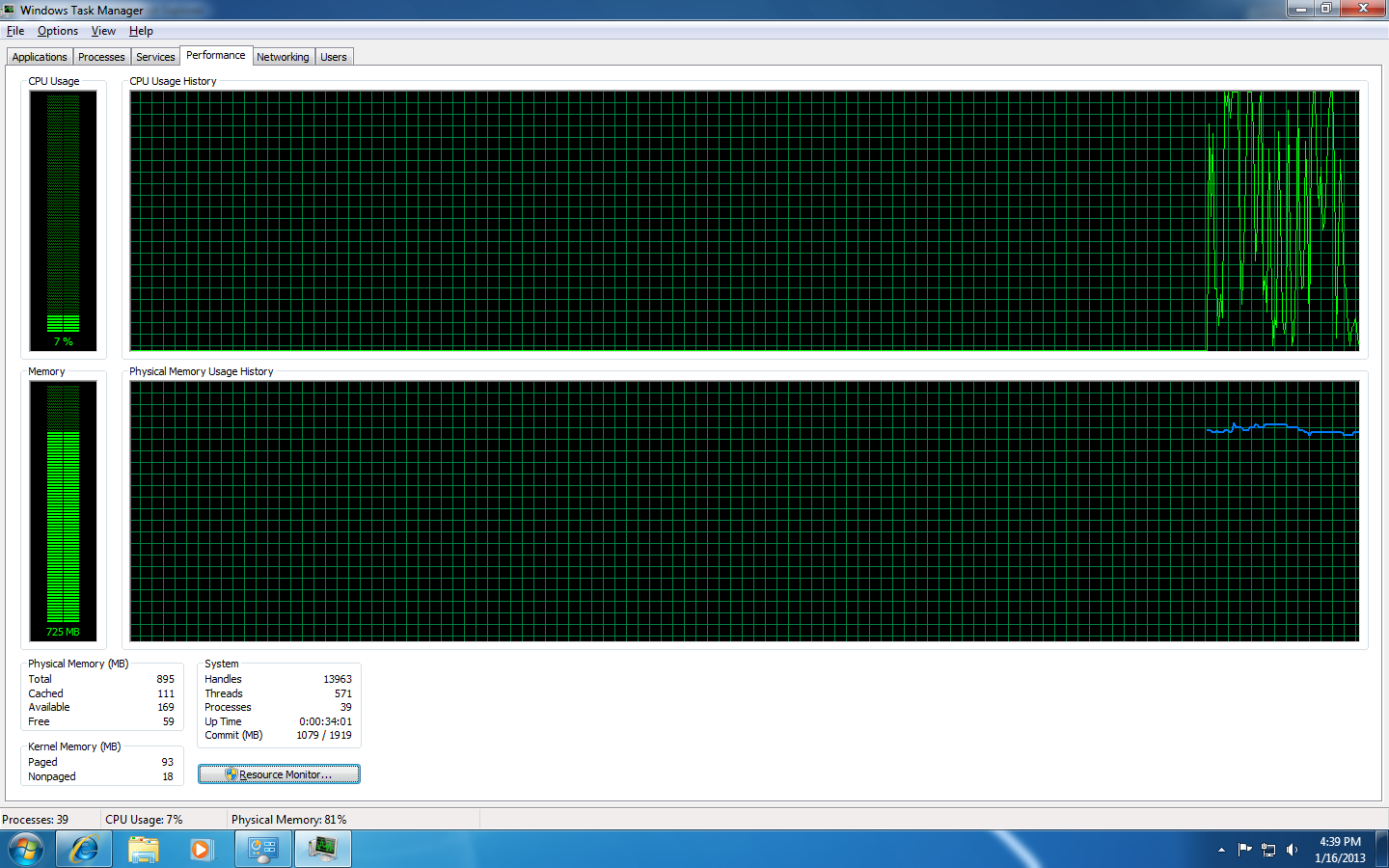Click the Kernel Paged value 93
Screen dimensions: 1389x868
coord(168,762)
